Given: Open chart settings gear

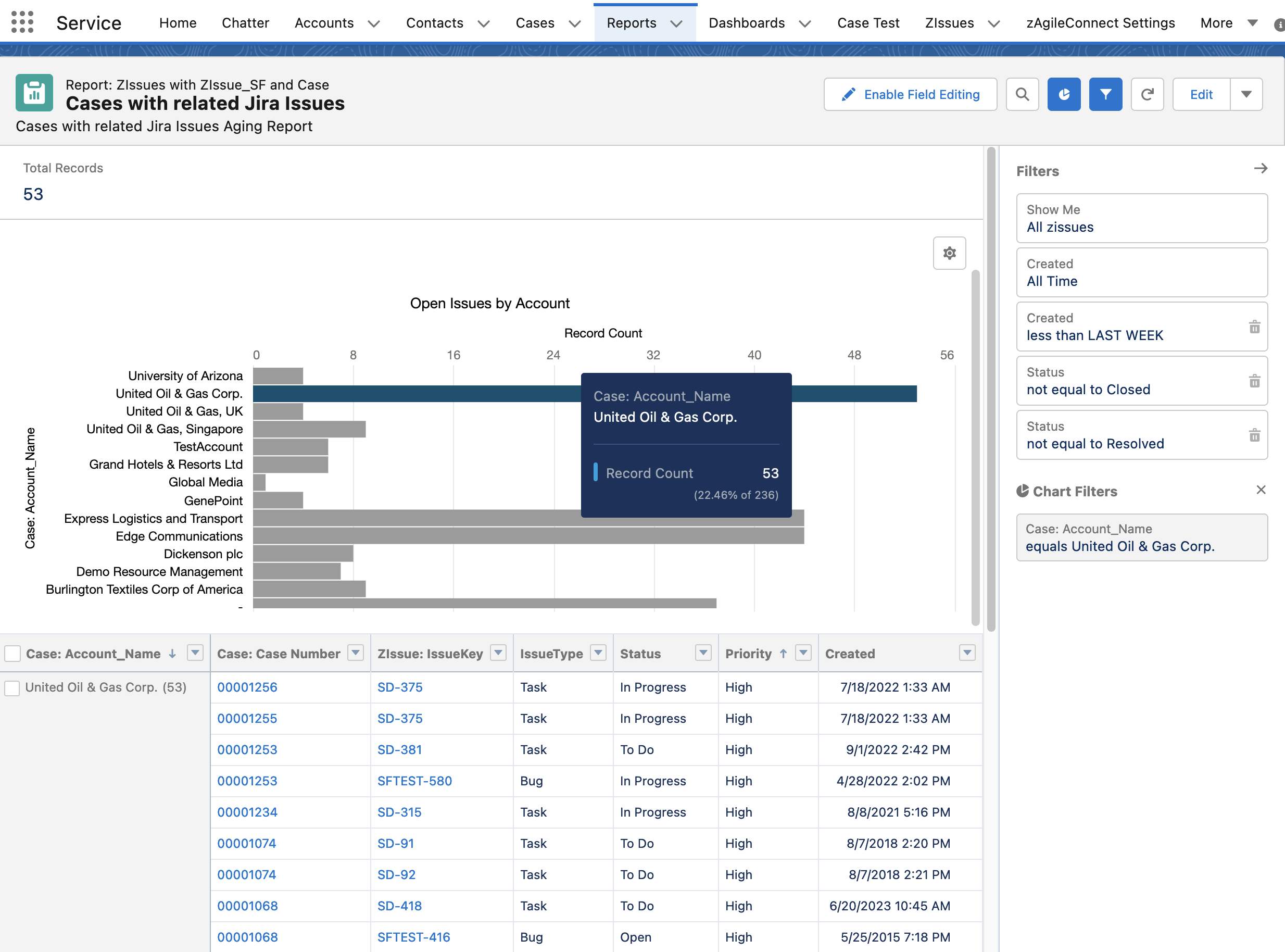Looking at the screenshot, I should [949, 253].
